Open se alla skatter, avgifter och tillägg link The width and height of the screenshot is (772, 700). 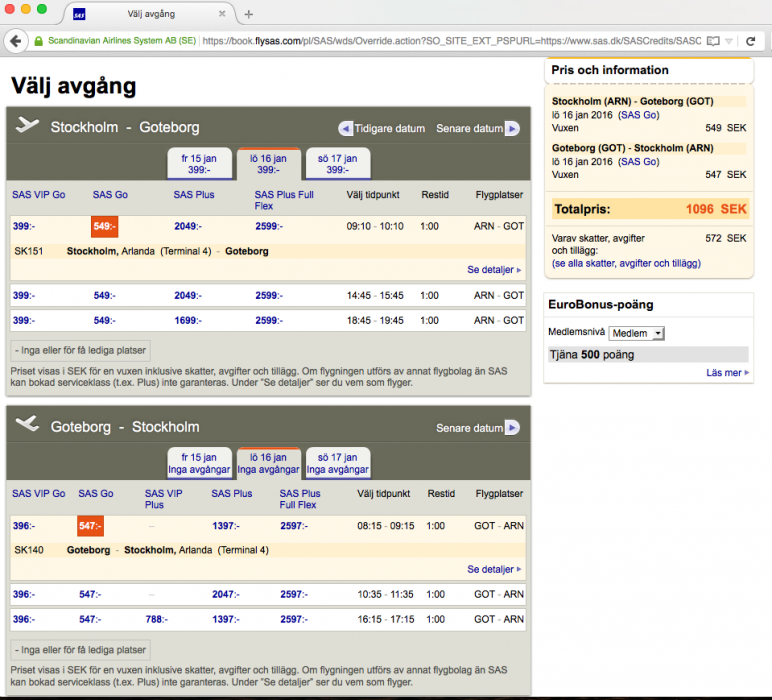click(x=626, y=263)
